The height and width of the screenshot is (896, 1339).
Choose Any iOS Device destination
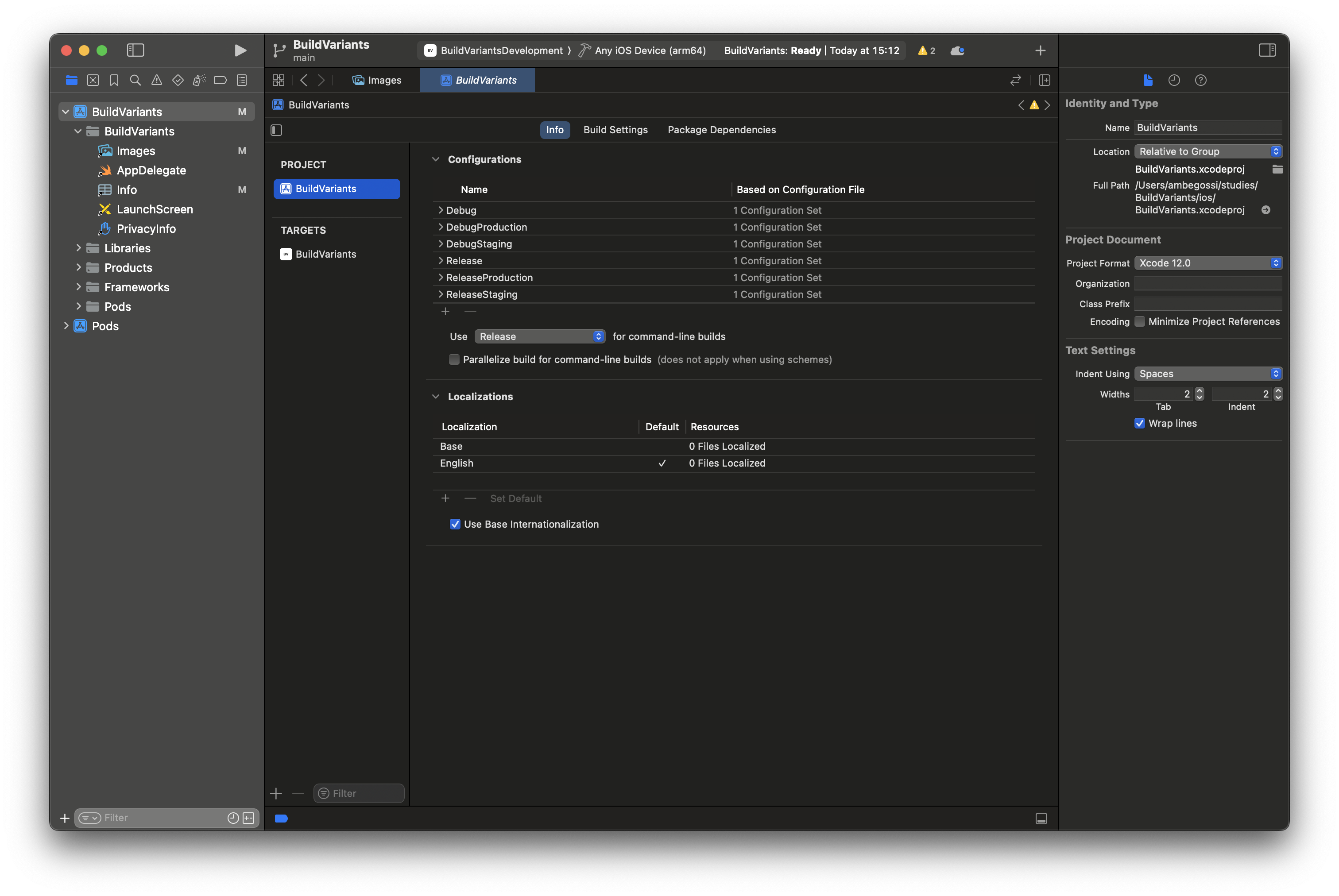pyautogui.click(x=642, y=51)
